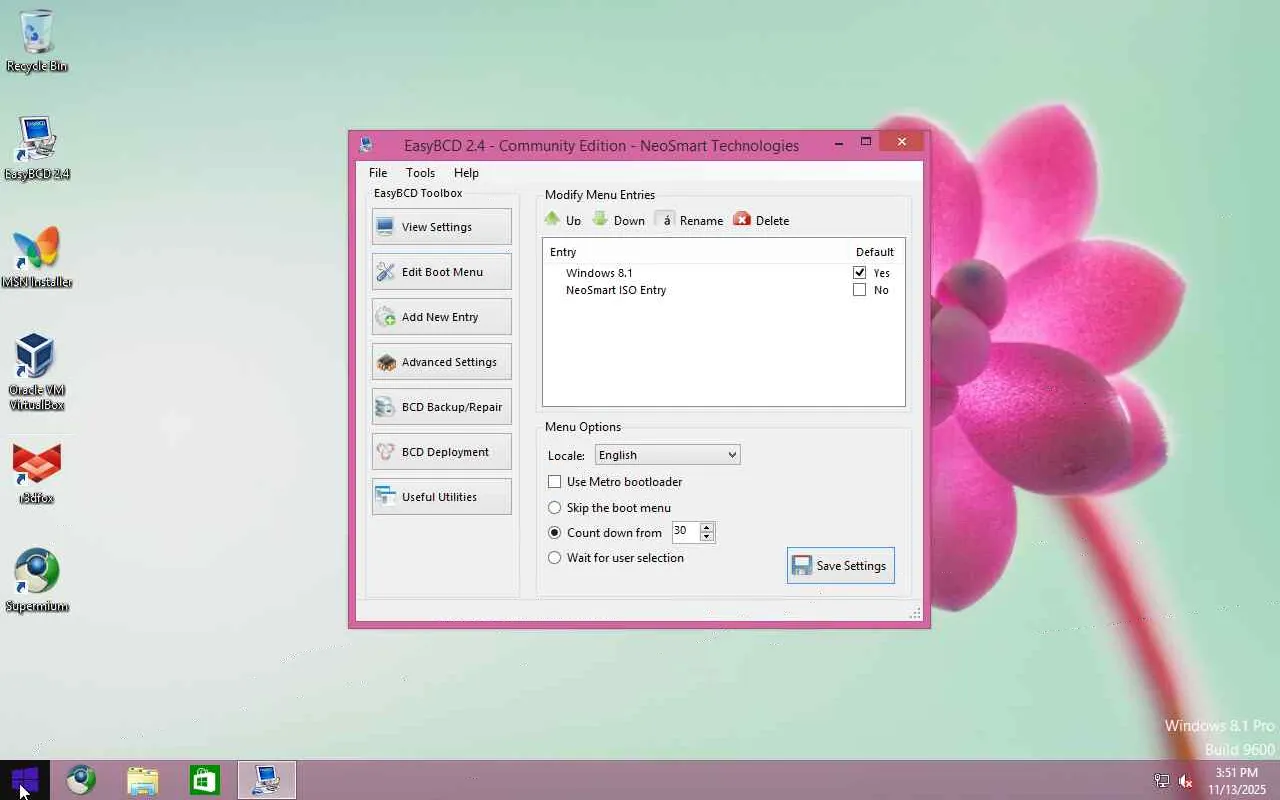The width and height of the screenshot is (1280, 800).
Task: Open the Locale dropdown set to English
Action: pyautogui.click(x=667, y=455)
